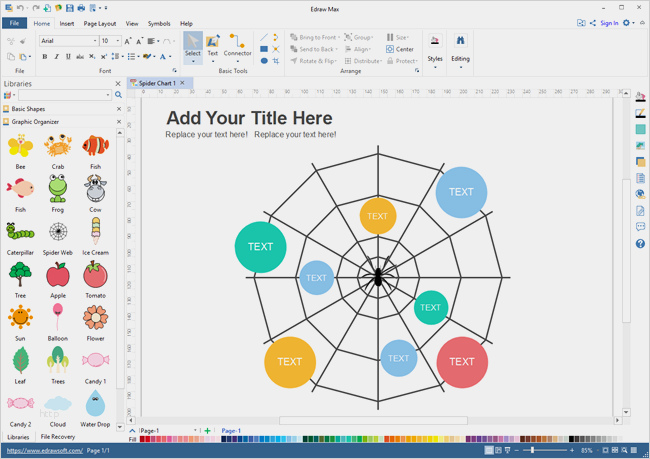Add the Spider Web shape from library
The height and width of the screenshot is (459, 650).
point(58,237)
